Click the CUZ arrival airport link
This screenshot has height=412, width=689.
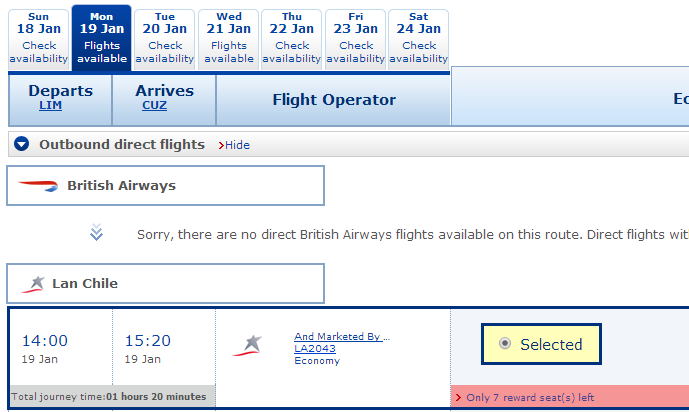pos(154,105)
